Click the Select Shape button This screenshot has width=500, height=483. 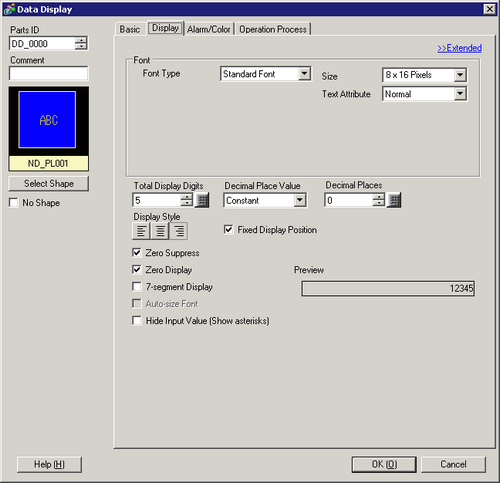pos(49,184)
